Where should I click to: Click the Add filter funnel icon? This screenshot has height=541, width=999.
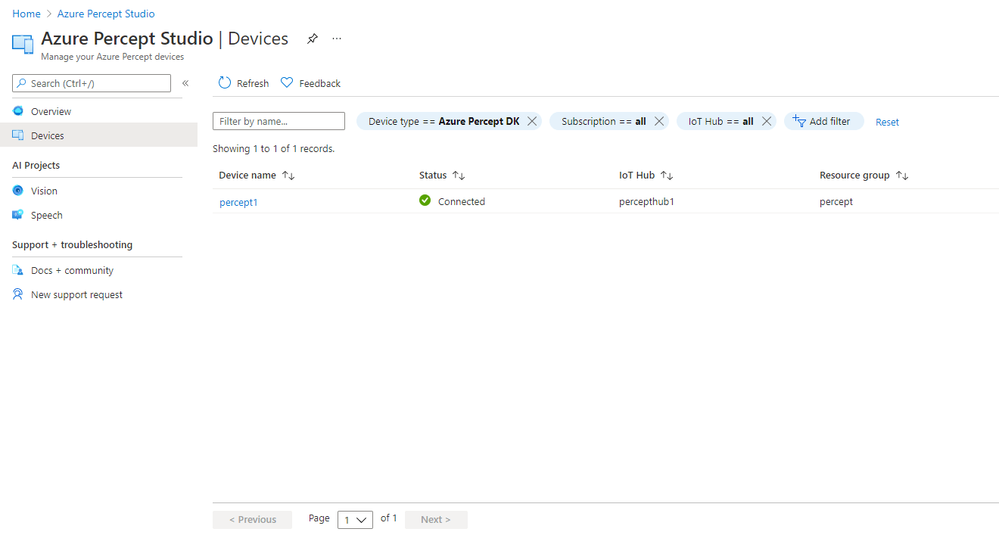pos(799,120)
